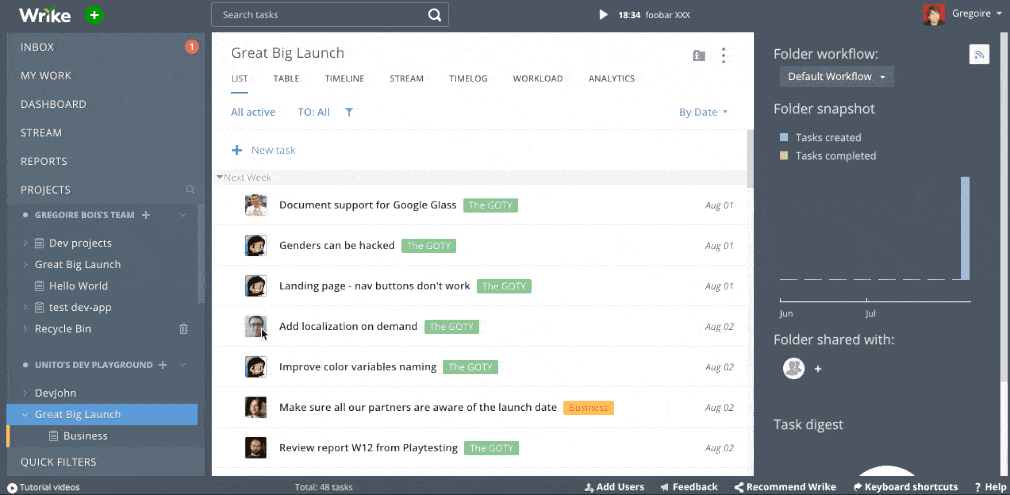Click the green plus create button
This screenshot has width=1010, height=495.
tap(94, 14)
